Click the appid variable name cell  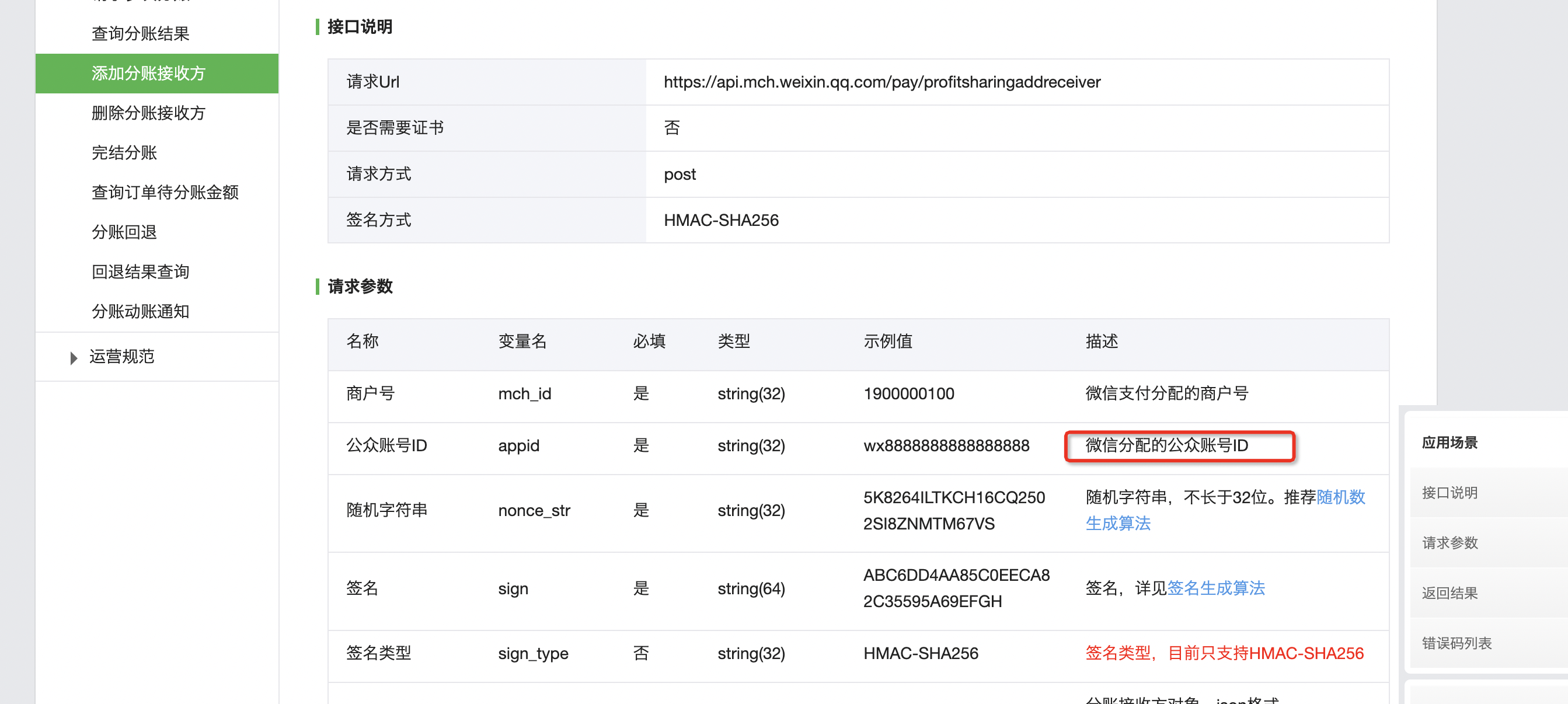(518, 446)
